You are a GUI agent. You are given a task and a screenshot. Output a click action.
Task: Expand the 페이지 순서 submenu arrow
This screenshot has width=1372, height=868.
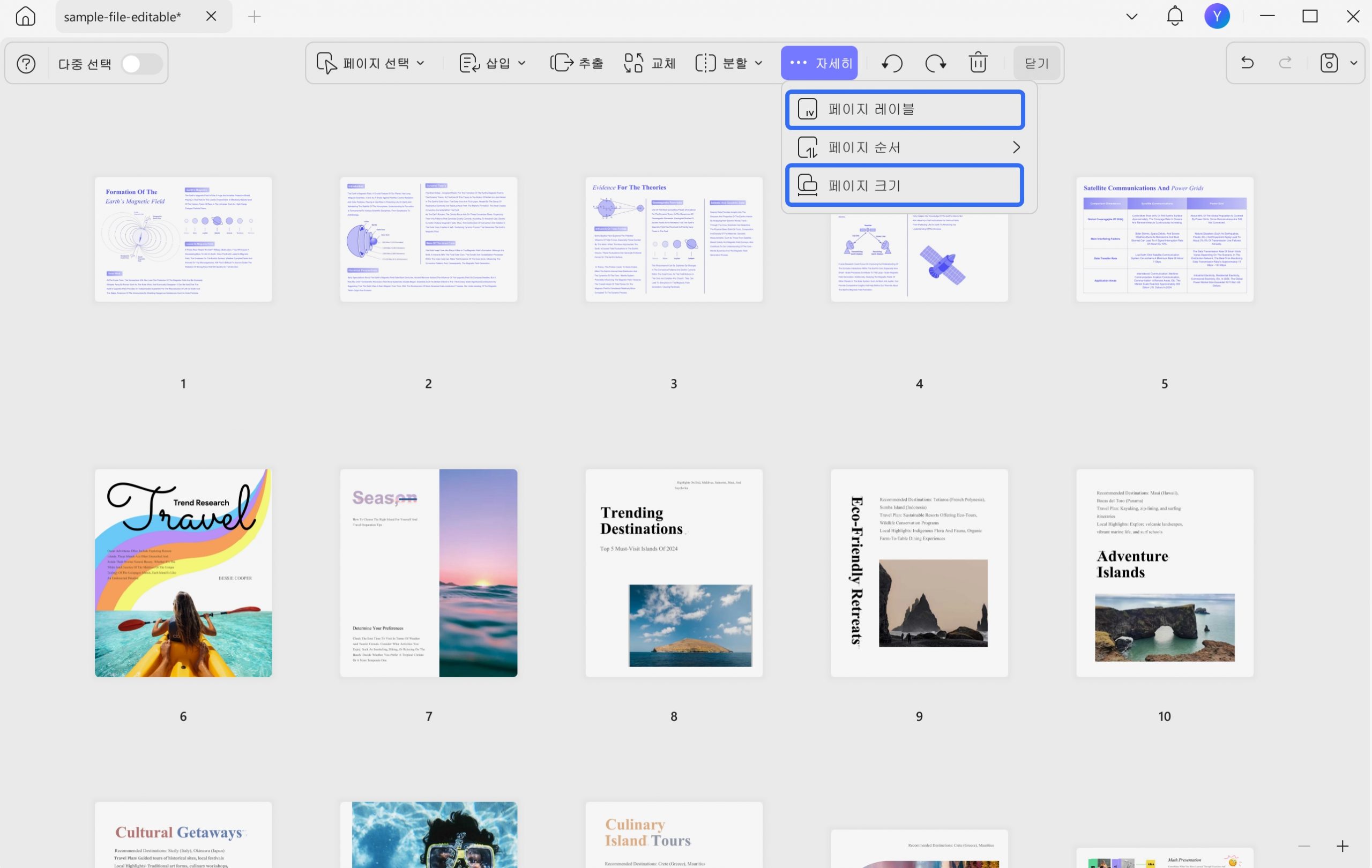coord(1016,147)
